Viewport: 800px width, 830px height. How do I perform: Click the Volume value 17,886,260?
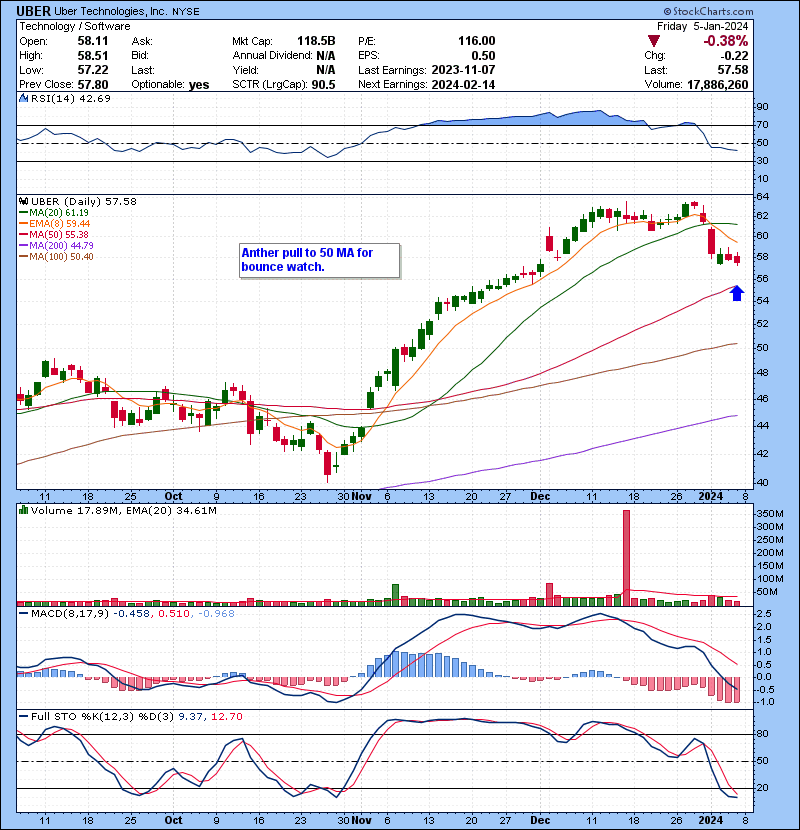tap(717, 85)
